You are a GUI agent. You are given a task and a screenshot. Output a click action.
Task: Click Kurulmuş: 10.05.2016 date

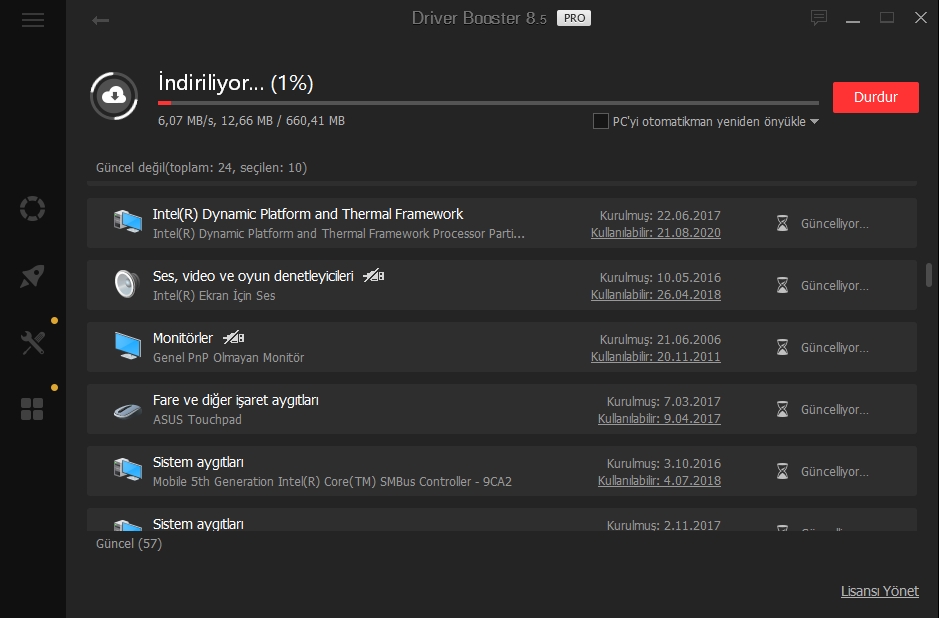660,278
